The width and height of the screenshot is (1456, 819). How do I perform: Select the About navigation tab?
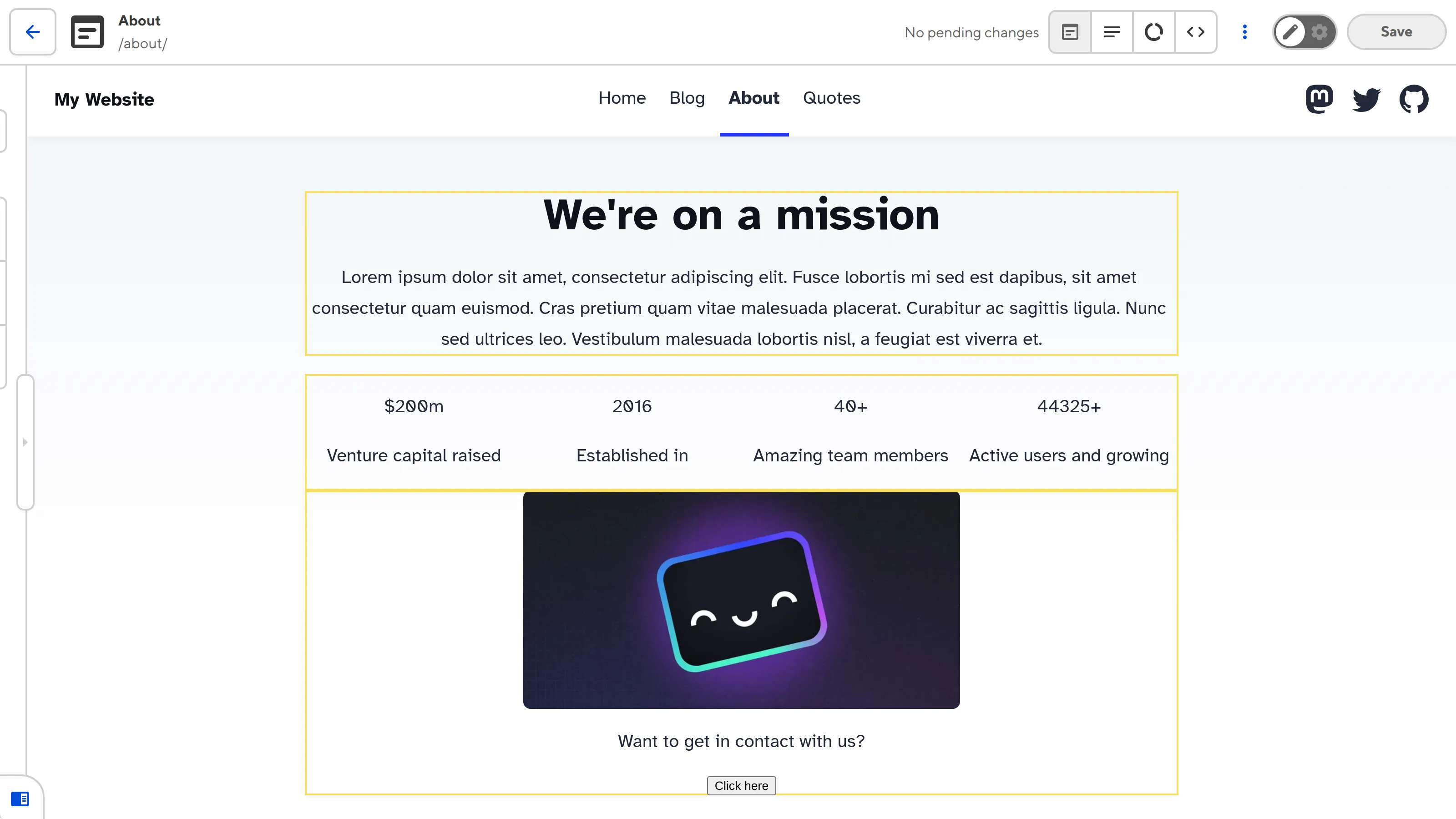[754, 98]
